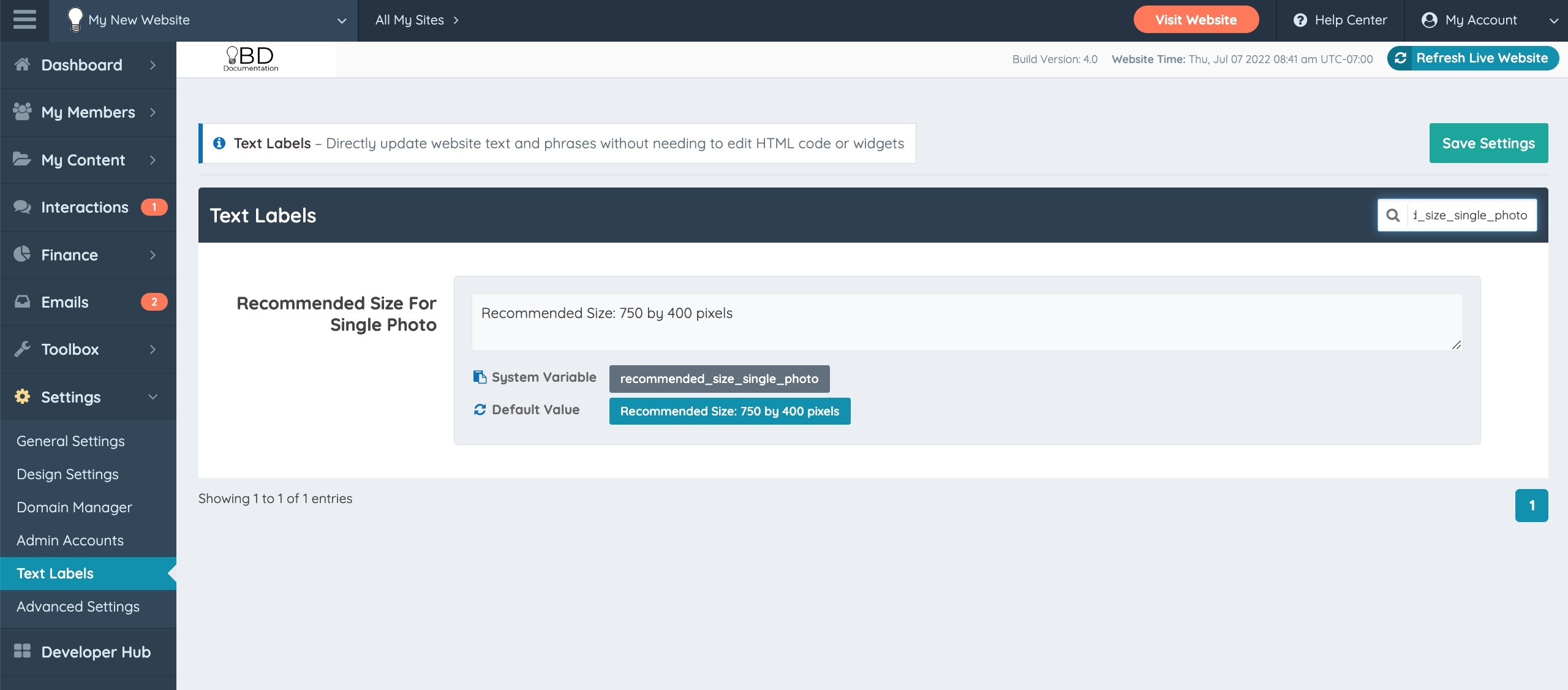This screenshot has height=690, width=1568.
Task: Click the BD Documentation logo
Action: pos(251,59)
